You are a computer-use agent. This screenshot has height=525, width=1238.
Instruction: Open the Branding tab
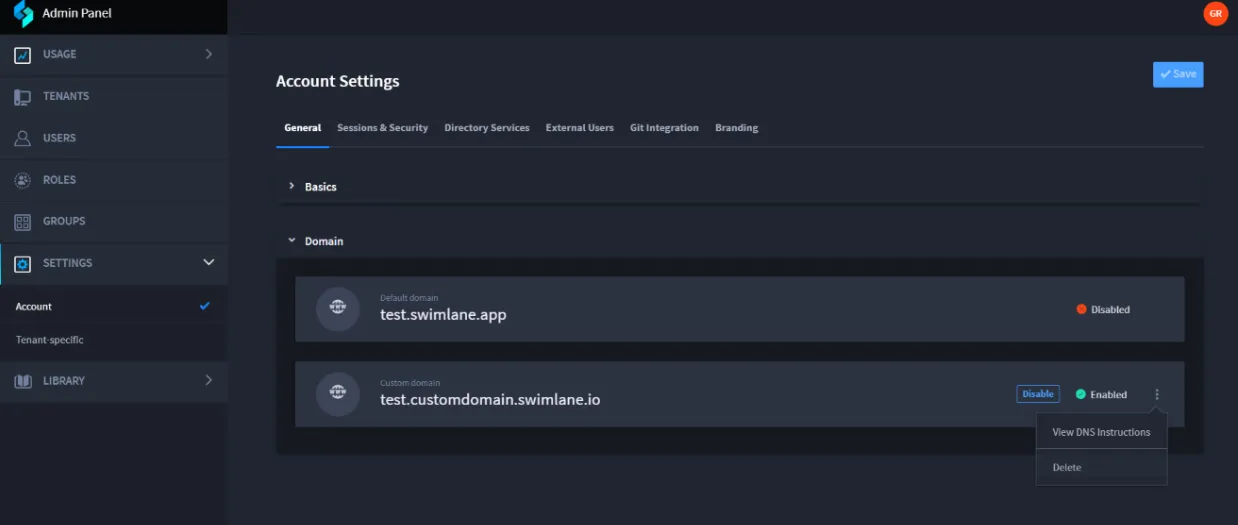(x=737, y=128)
